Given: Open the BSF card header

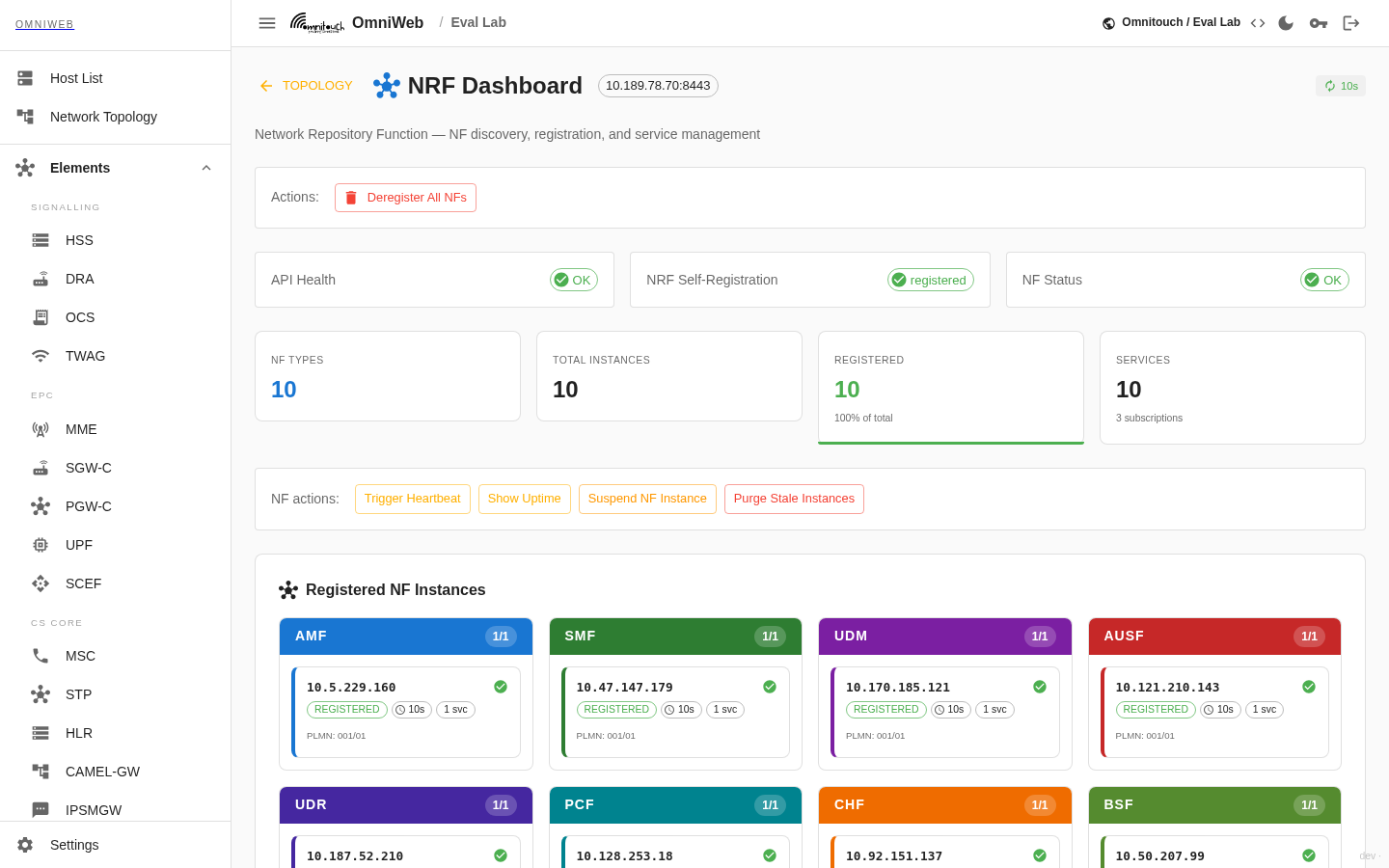Looking at the screenshot, I should coord(1214,805).
